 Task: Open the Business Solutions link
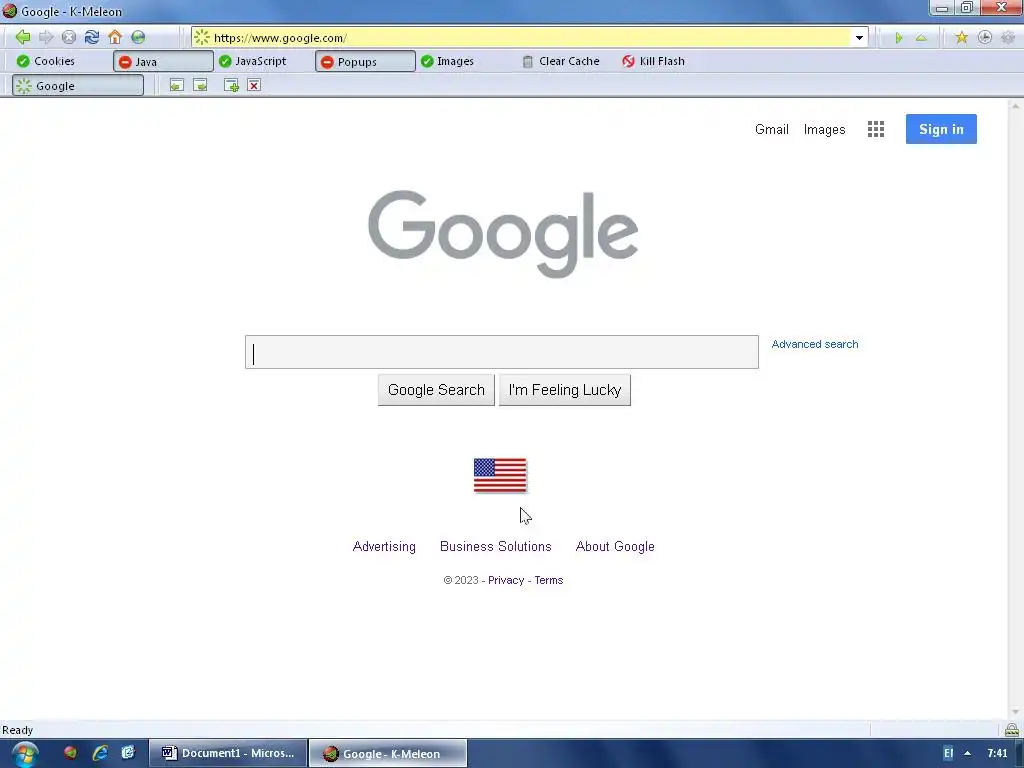click(x=496, y=547)
